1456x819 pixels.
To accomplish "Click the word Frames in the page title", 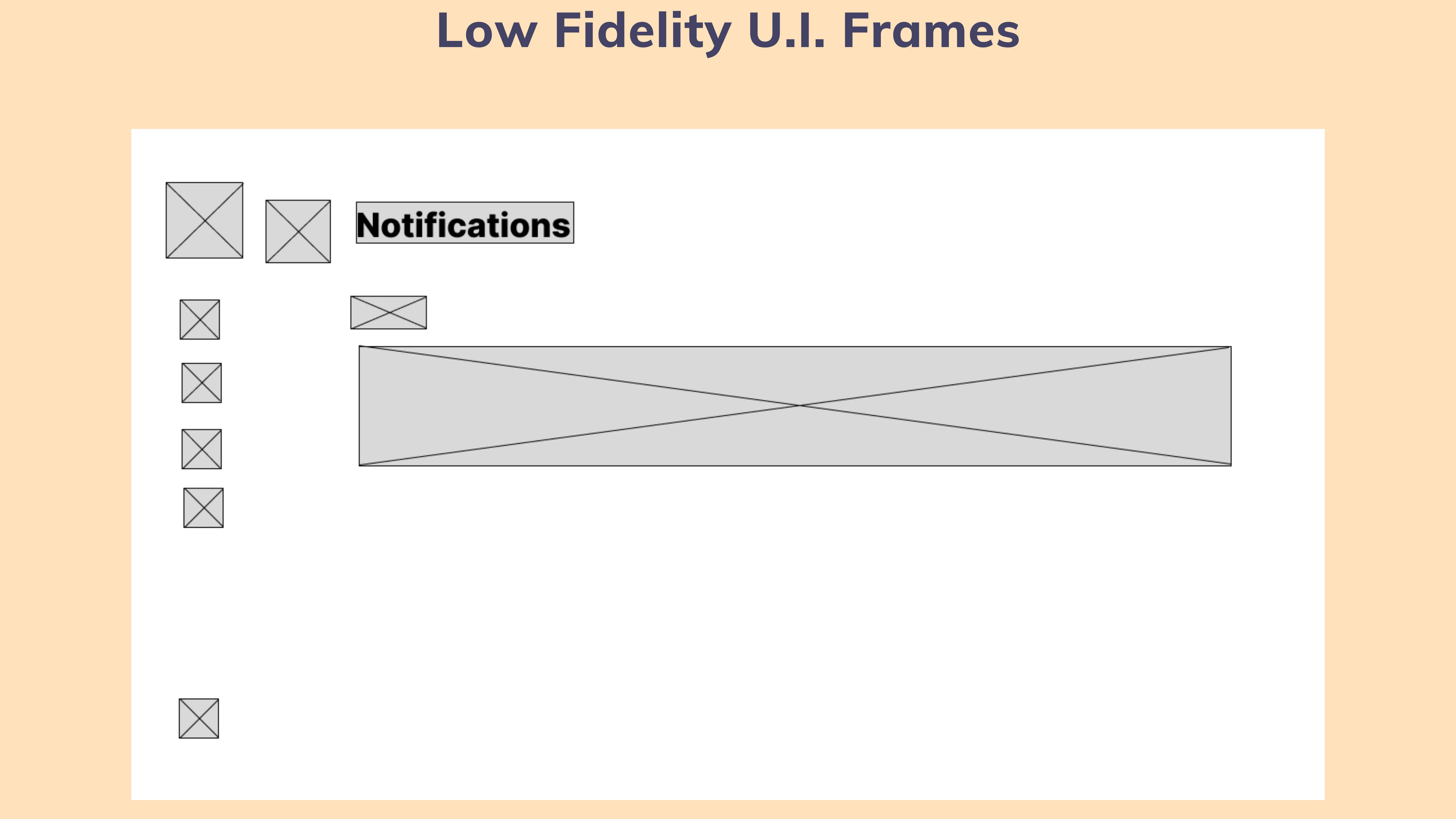I will point(931,31).
